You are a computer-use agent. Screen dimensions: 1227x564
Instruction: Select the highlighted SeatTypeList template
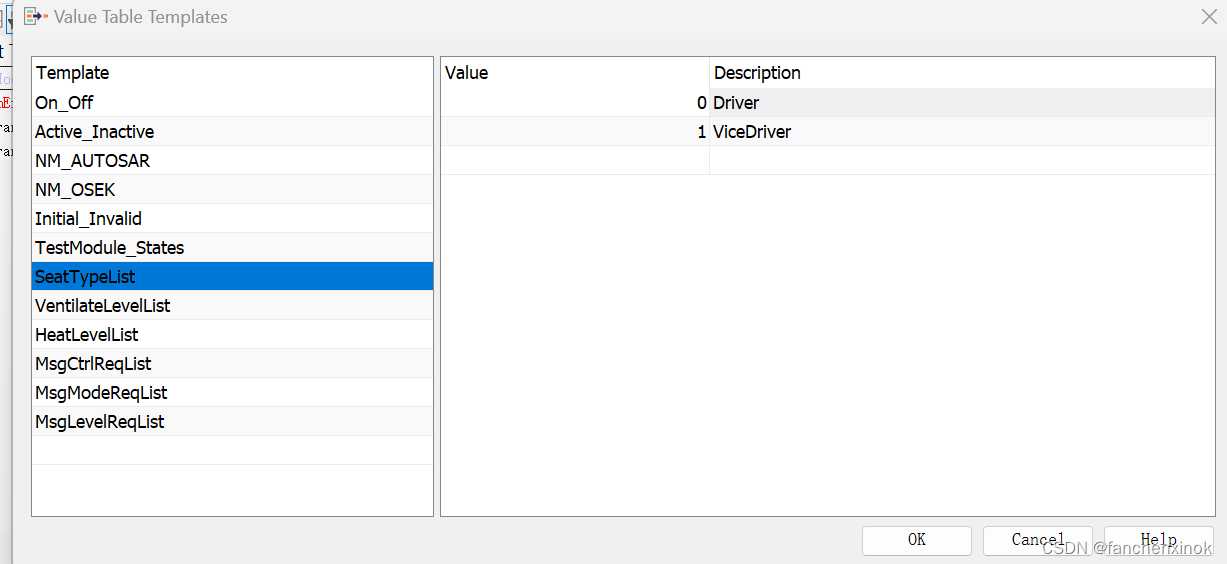(x=233, y=276)
